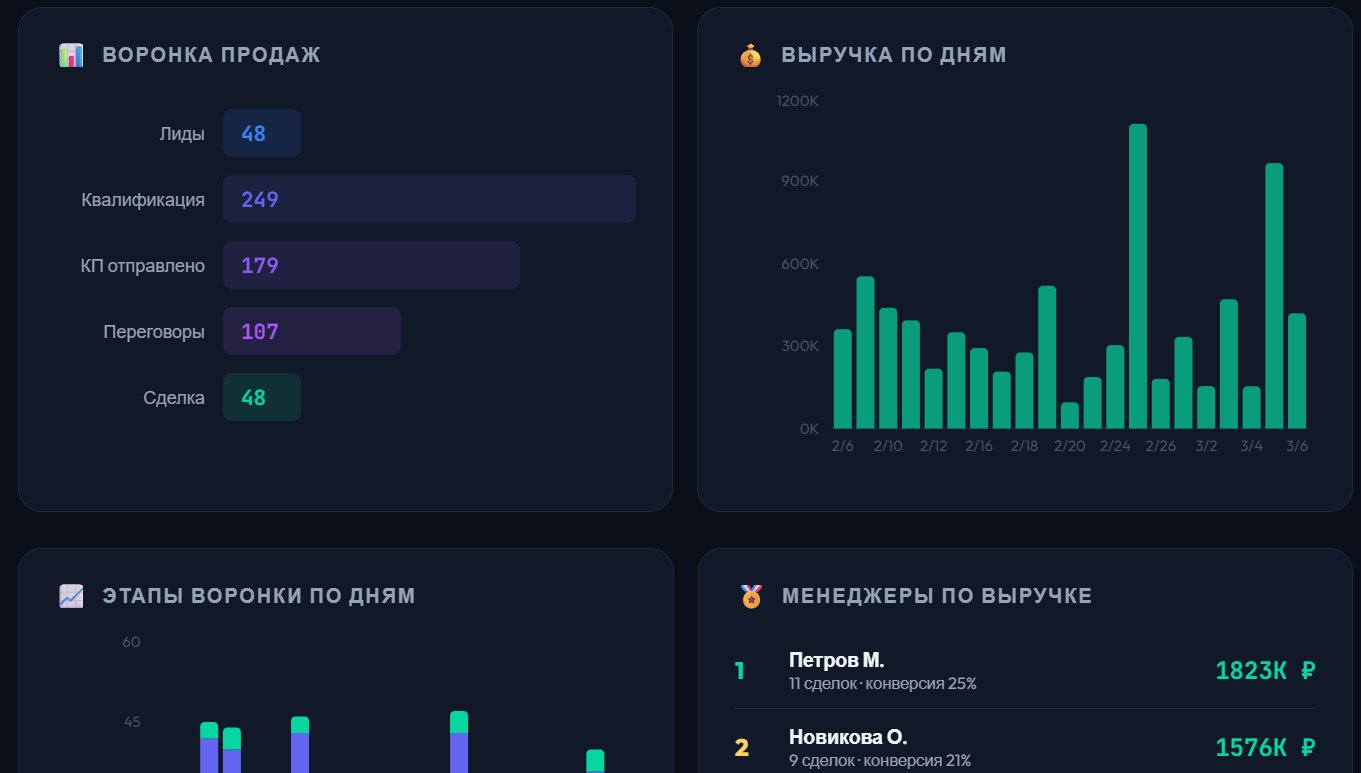The height and width of the screenshot is (773, 1361).
Task: Click the medal icon beside Менеджеры по выручке
Action: click(750, 596)
